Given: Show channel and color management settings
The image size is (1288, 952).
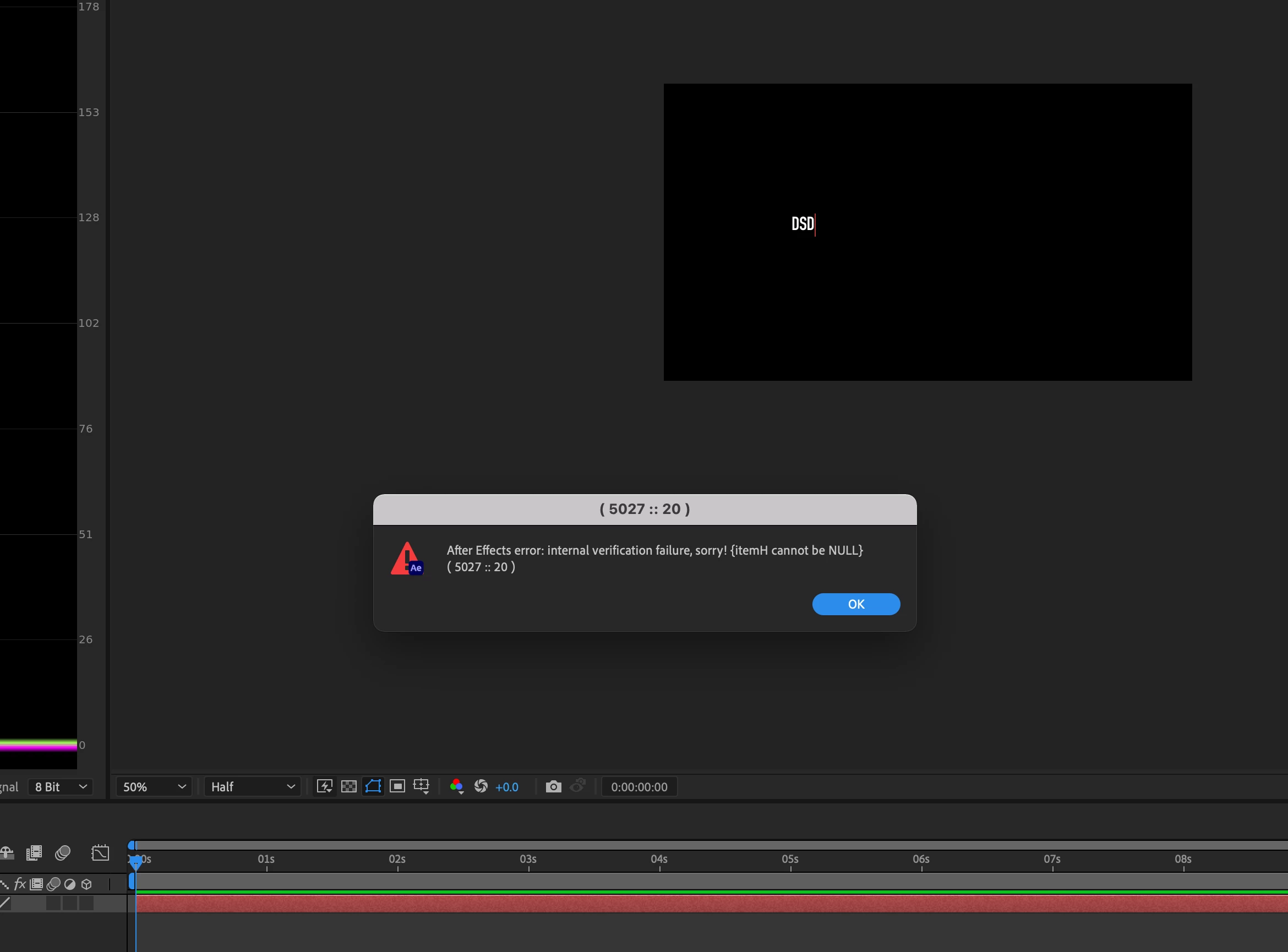Looking at the screenshot, I should [456, 786].
